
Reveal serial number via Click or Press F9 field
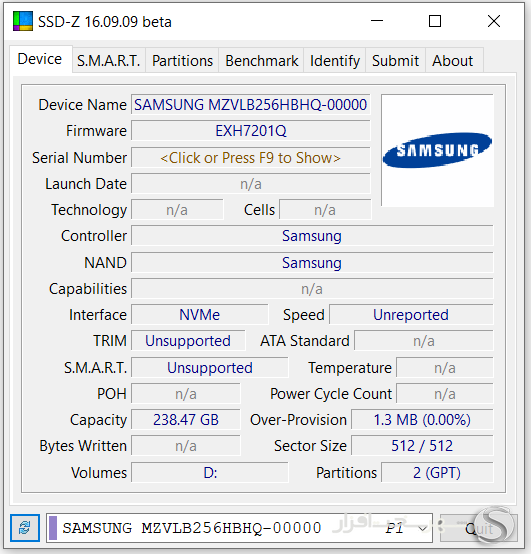251,158
